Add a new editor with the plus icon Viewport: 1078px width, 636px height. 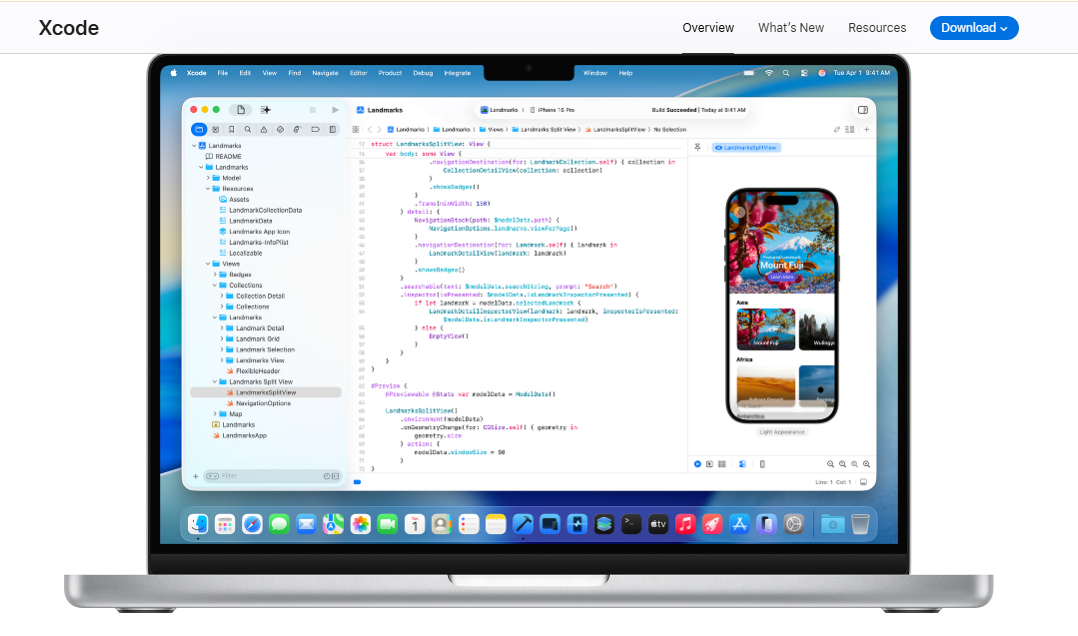(x=866, y=130)
